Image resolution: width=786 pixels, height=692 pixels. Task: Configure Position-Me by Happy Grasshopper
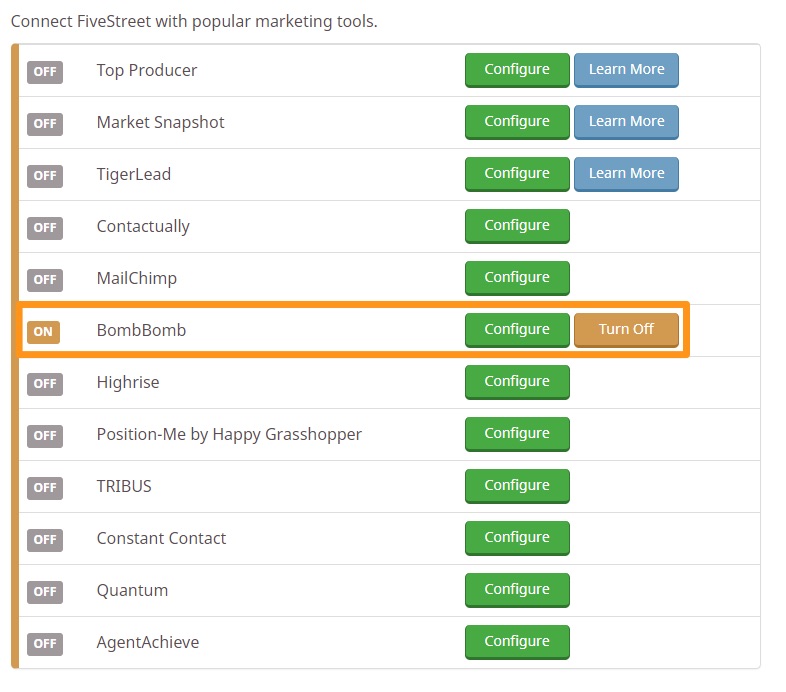517,434
